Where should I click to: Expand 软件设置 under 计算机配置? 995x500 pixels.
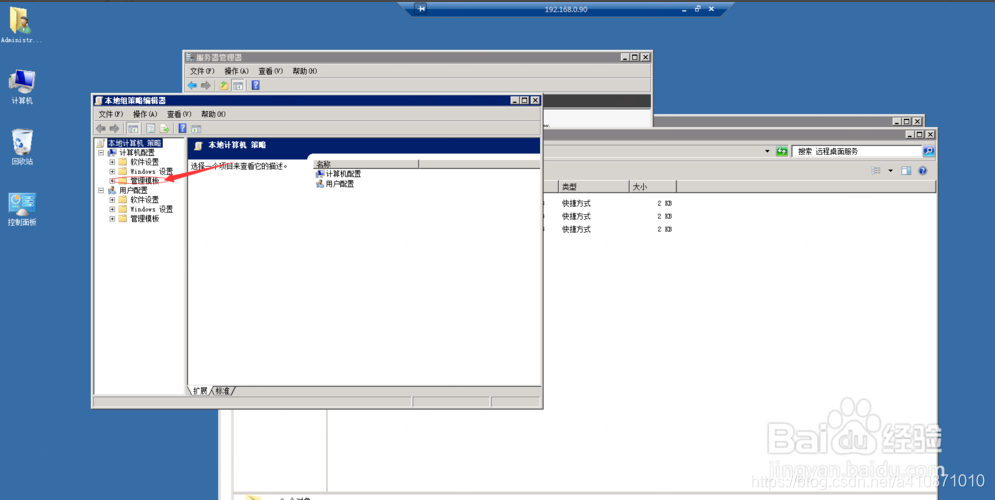pos(112,162)
